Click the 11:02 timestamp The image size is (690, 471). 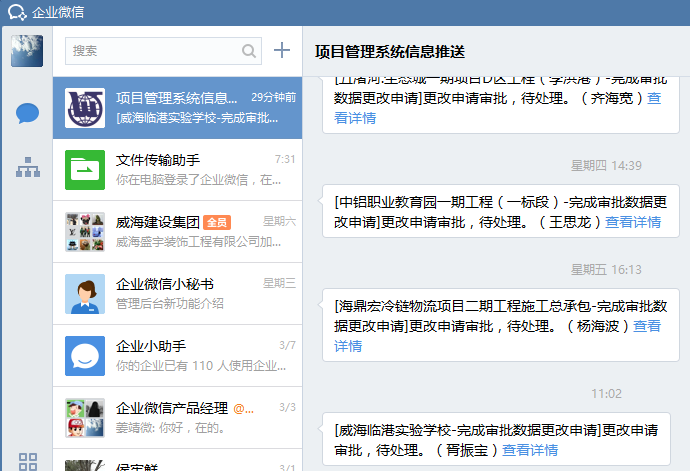click(606, 394)
